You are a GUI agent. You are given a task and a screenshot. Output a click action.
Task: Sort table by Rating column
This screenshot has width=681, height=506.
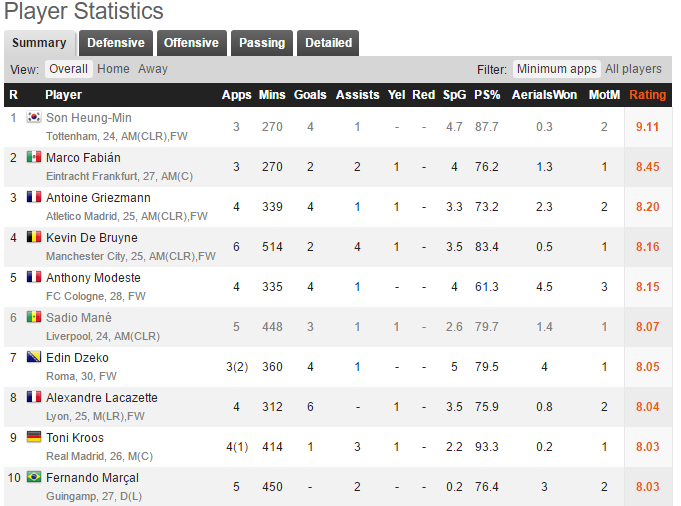648,95
